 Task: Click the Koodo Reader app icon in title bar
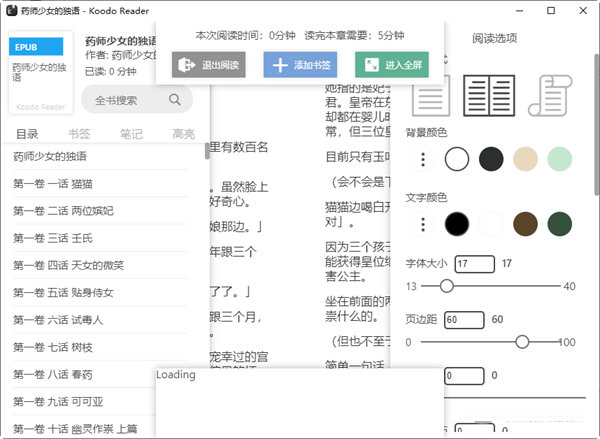12,10
